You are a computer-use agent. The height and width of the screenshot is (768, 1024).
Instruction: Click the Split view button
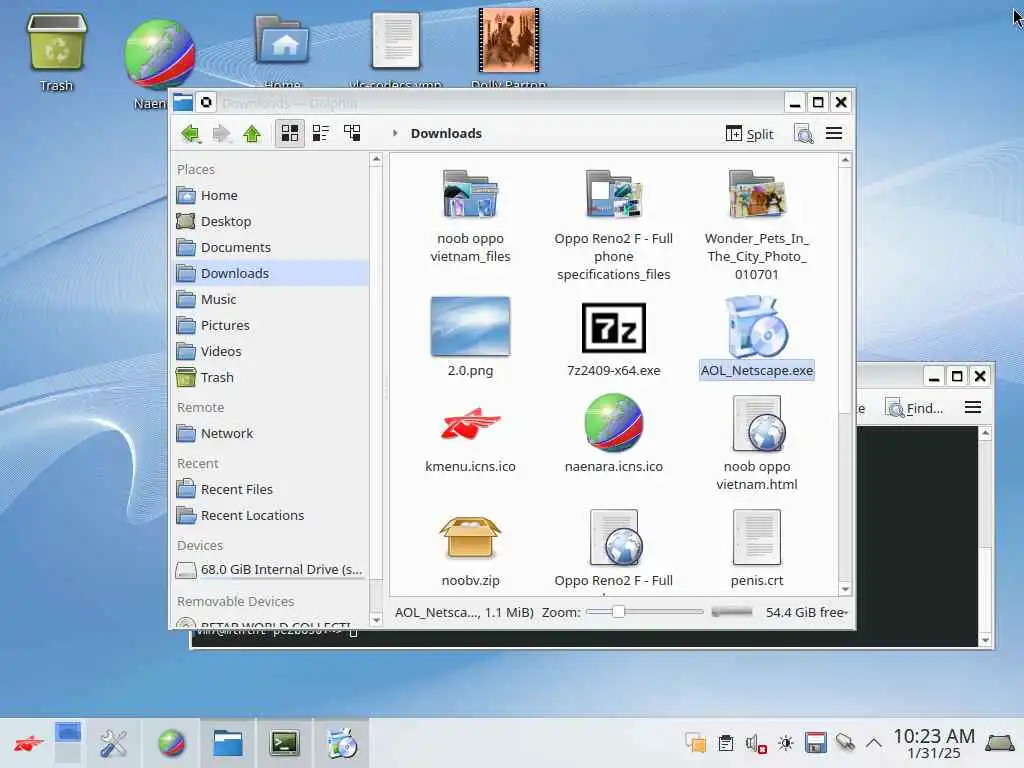pyautogui.click(x=749, y=134)
